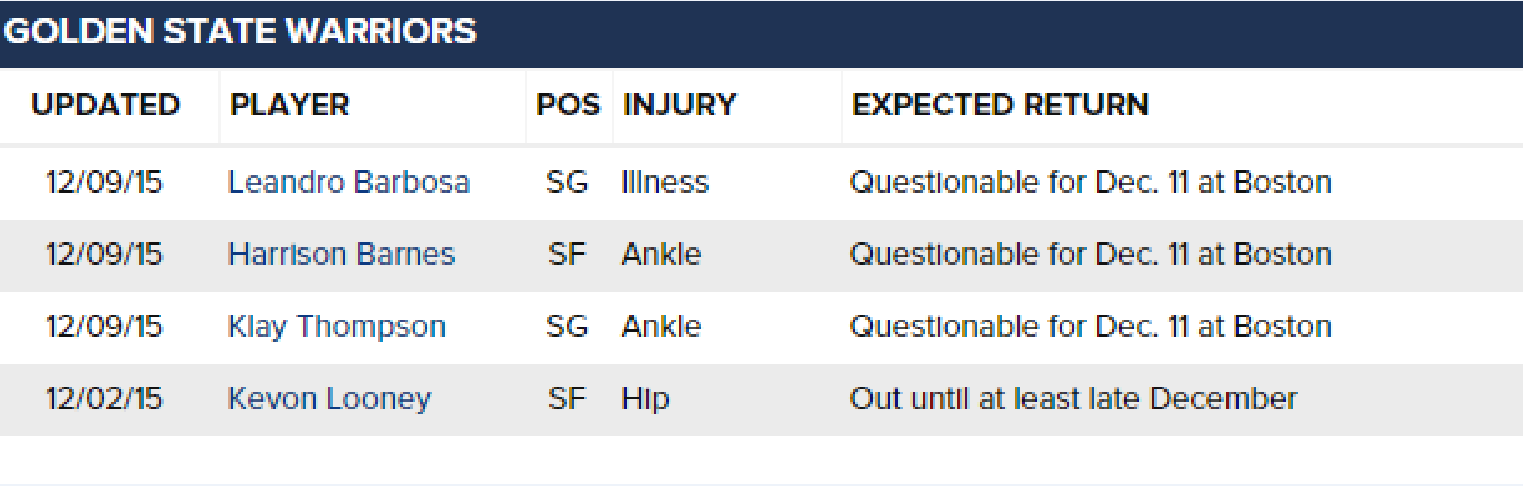
Task: Click the POS column header
Action: click(568, 105)
